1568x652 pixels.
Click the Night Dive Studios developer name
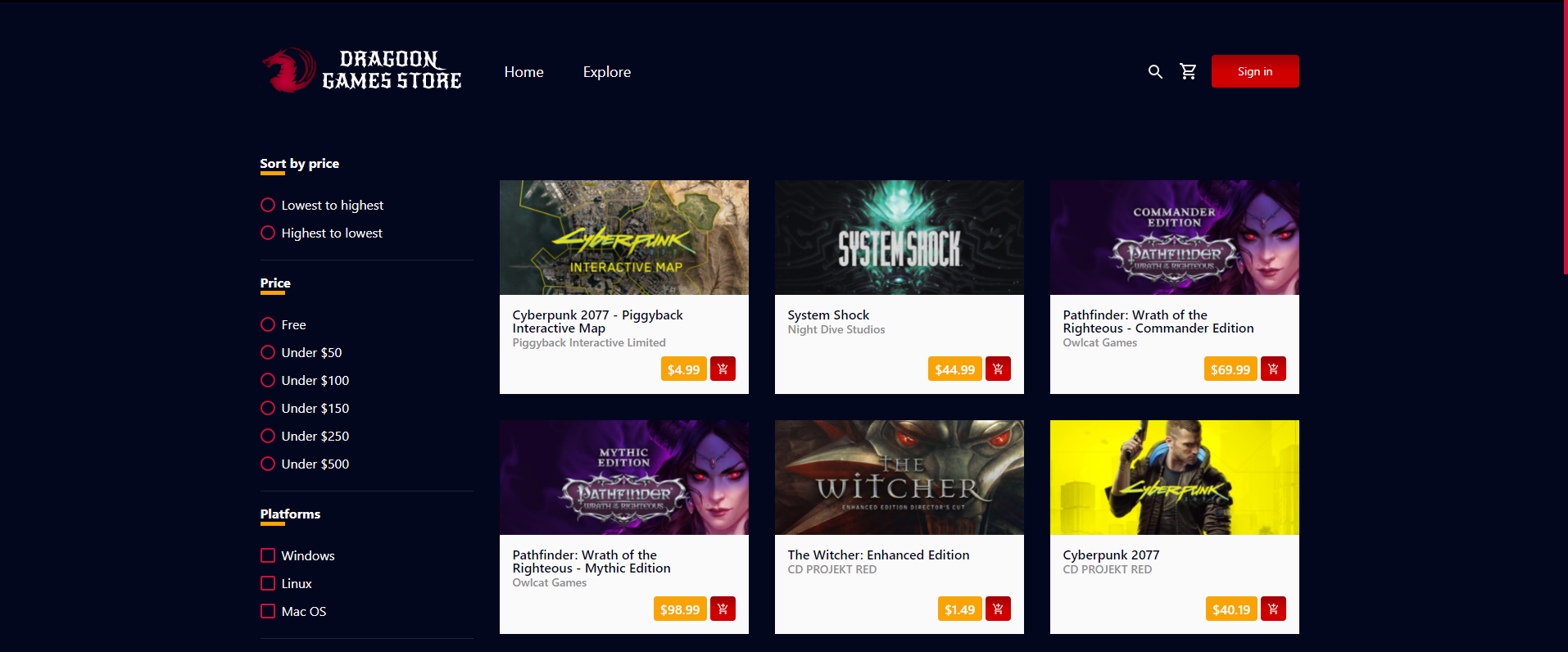tap(836, 329)
